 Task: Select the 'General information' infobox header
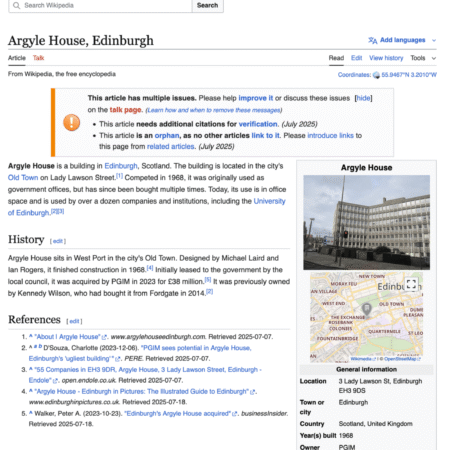coord(366,369)
